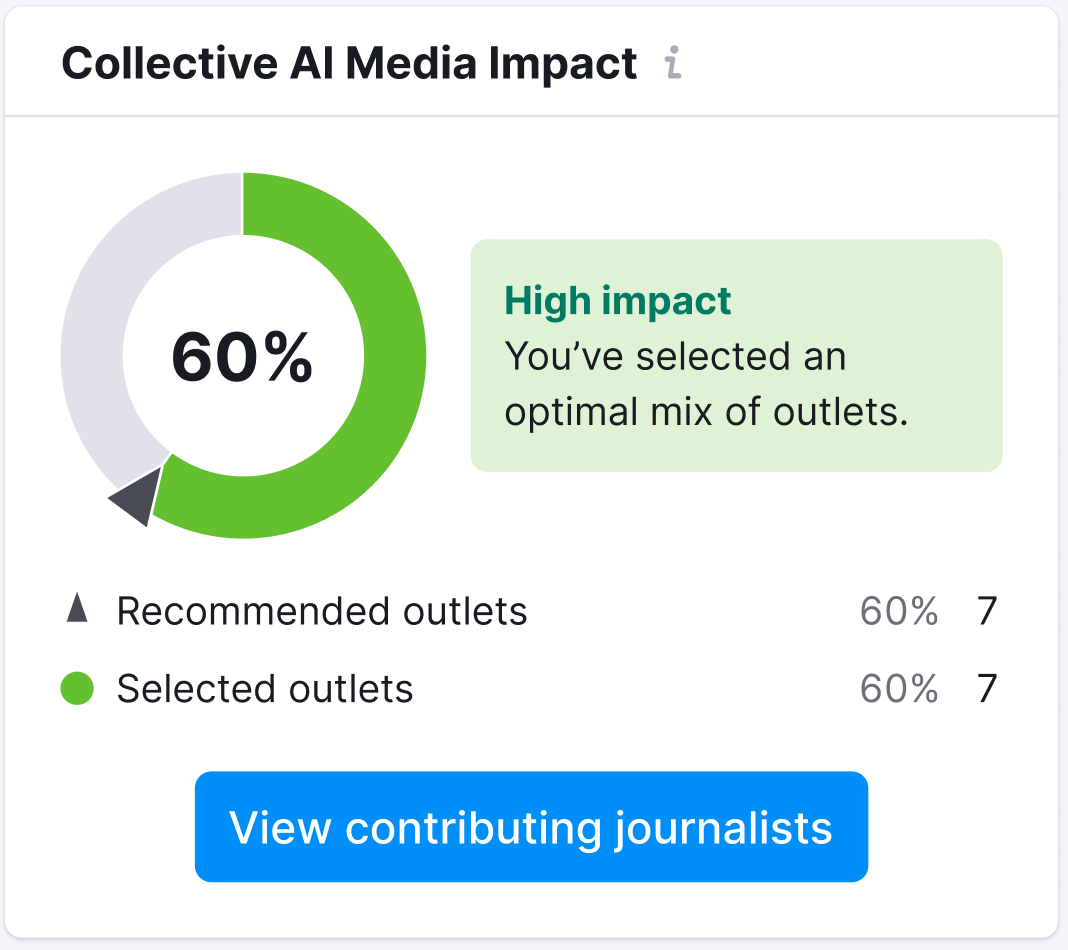Image resolution: width=1068 pixels, height=950 pixels.
Task: Click the High impact status badge
Action: 618,300
